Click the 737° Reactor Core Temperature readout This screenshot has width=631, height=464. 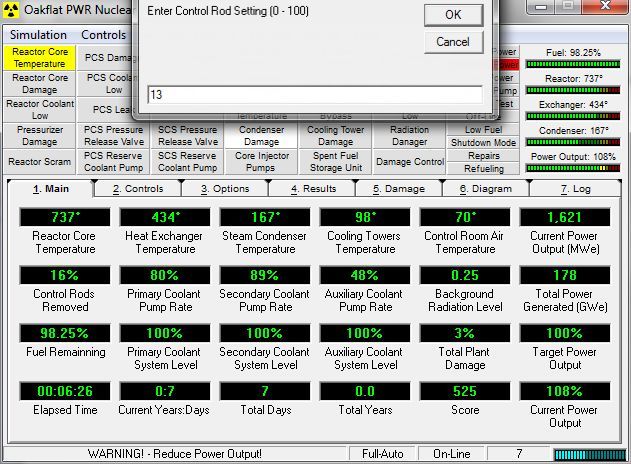pos(65,217)
